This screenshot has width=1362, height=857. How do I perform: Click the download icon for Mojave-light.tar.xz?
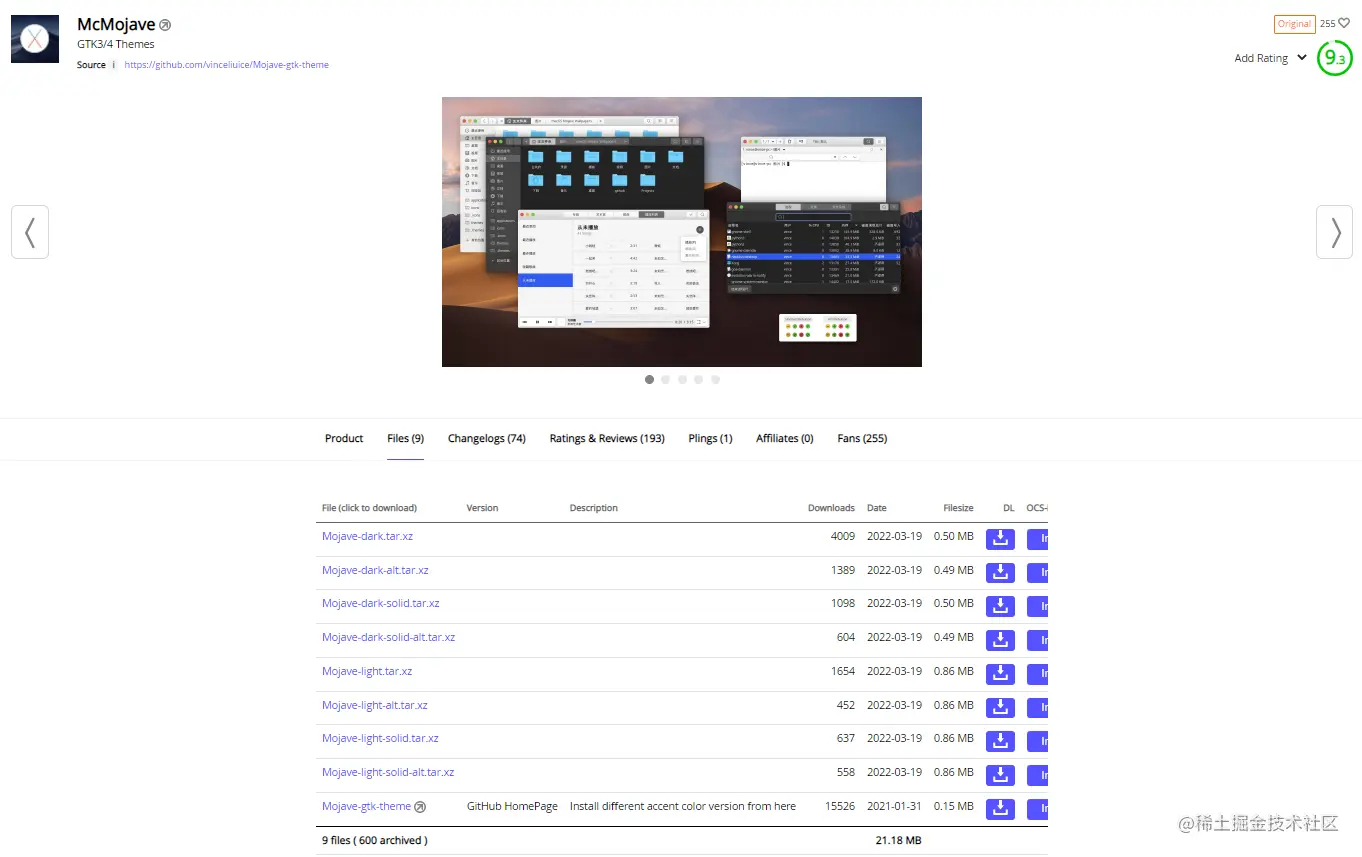click(x=1000, y=674)
